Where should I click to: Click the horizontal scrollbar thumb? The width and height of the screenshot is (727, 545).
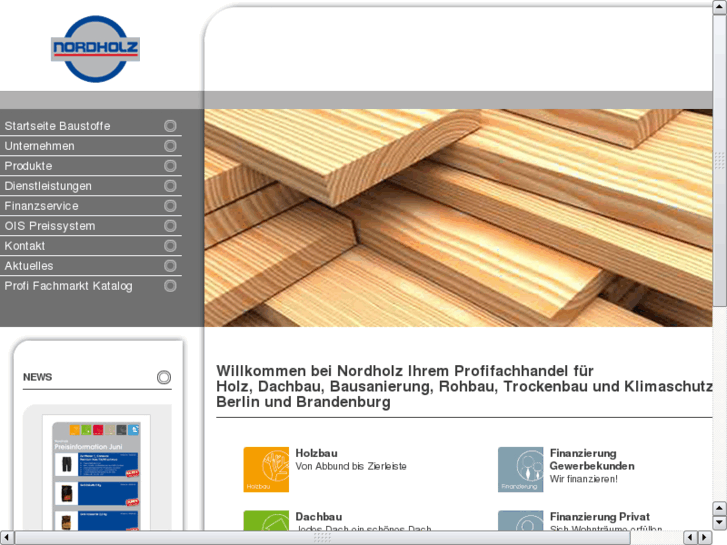(322, 538)
